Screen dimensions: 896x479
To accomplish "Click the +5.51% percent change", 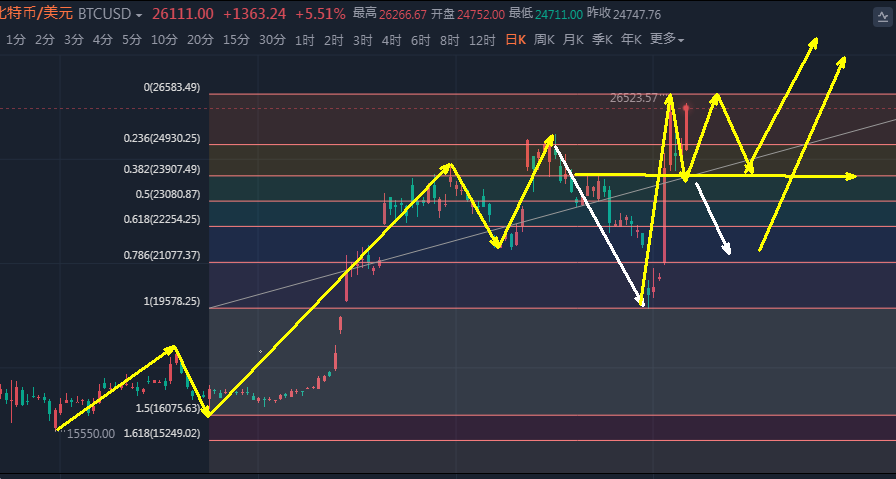I will [x=321, y=14].
